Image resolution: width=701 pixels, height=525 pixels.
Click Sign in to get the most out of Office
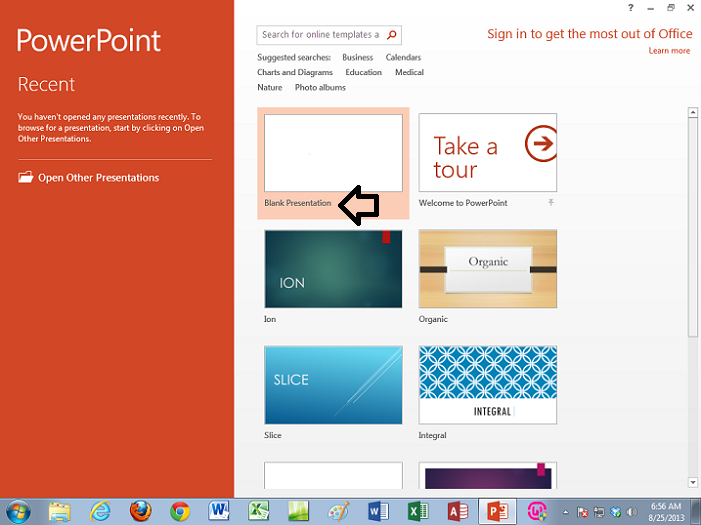590,34
